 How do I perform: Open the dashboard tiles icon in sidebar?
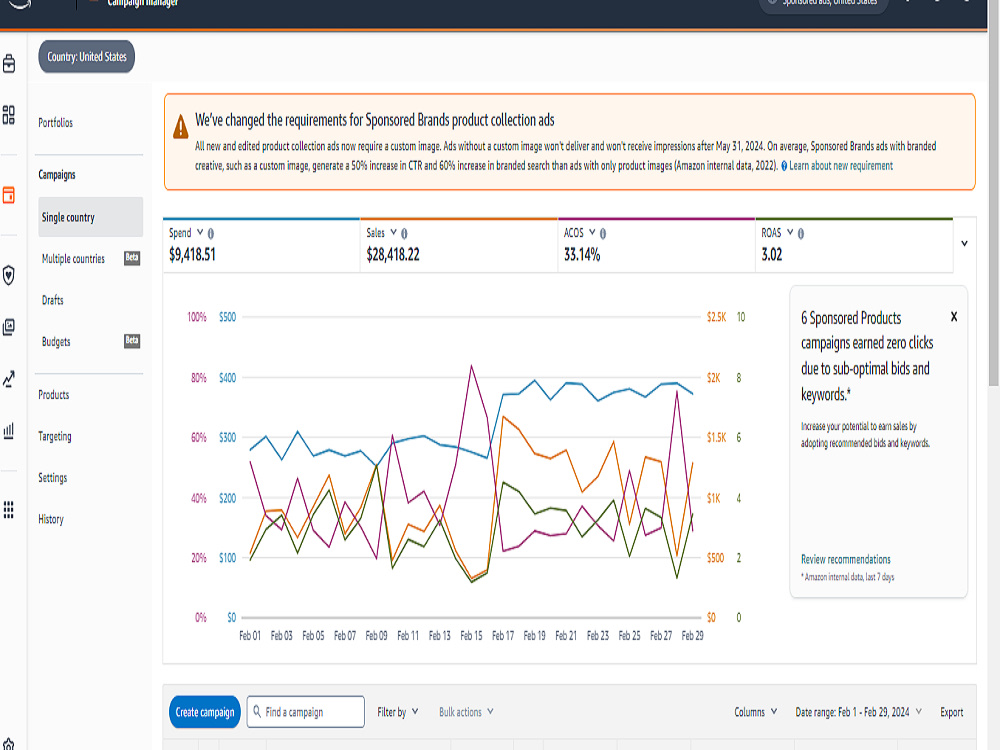click(9, 115)
